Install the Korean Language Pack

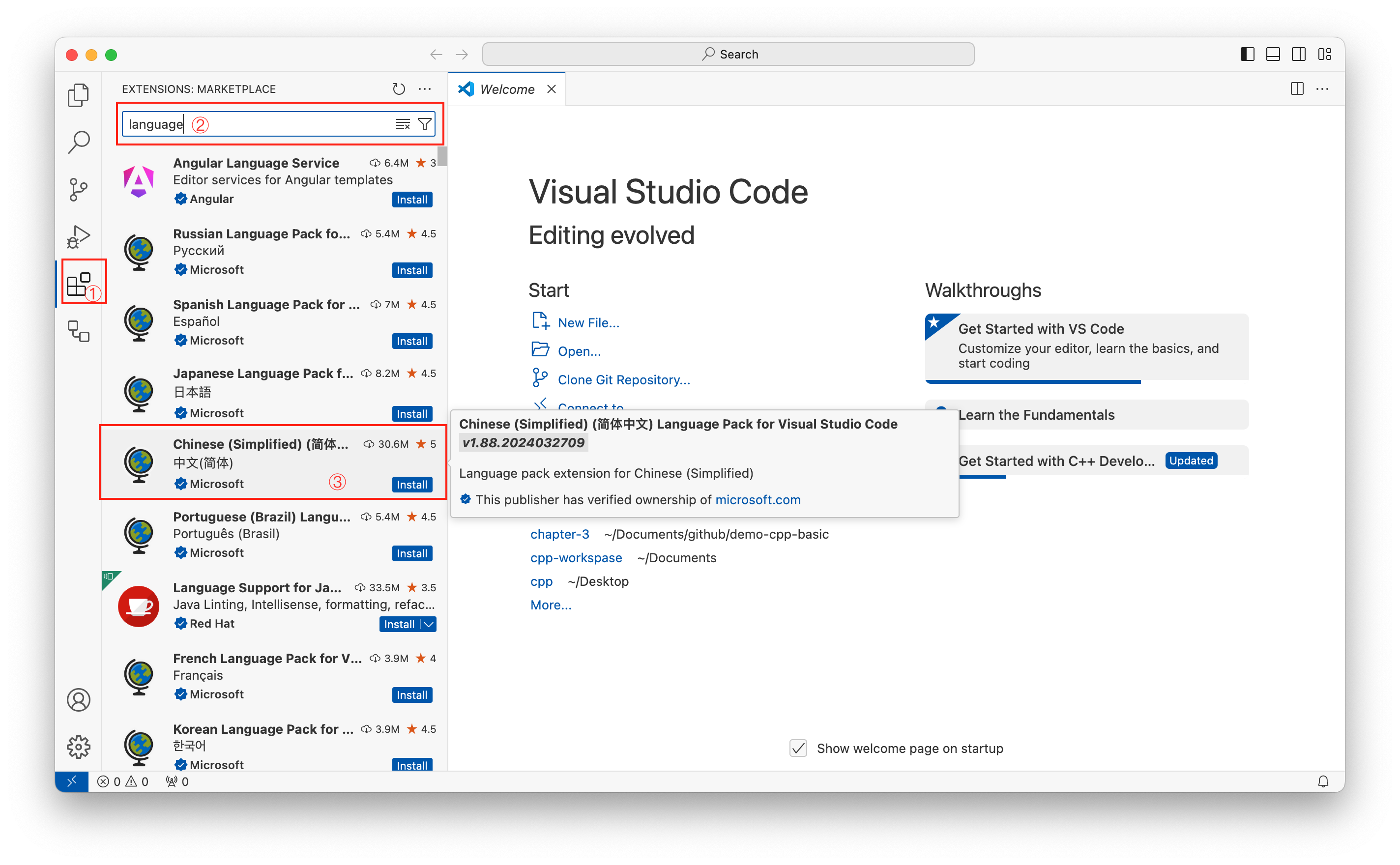point(411,765)
